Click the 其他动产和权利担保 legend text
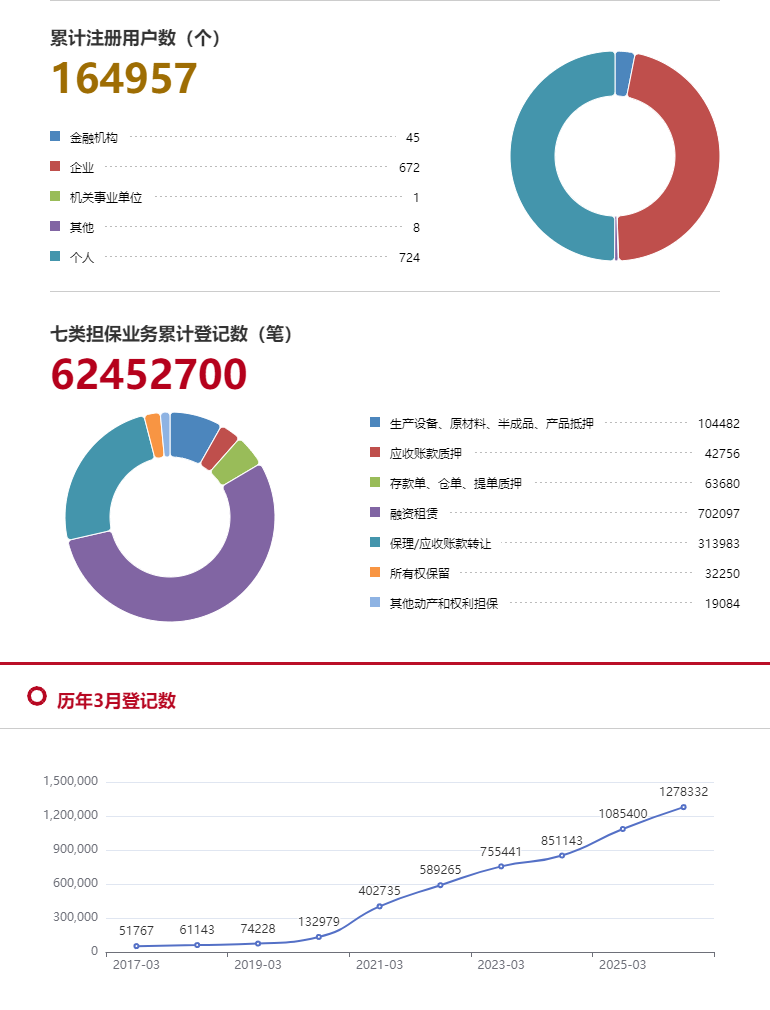 tap(444, 603)
